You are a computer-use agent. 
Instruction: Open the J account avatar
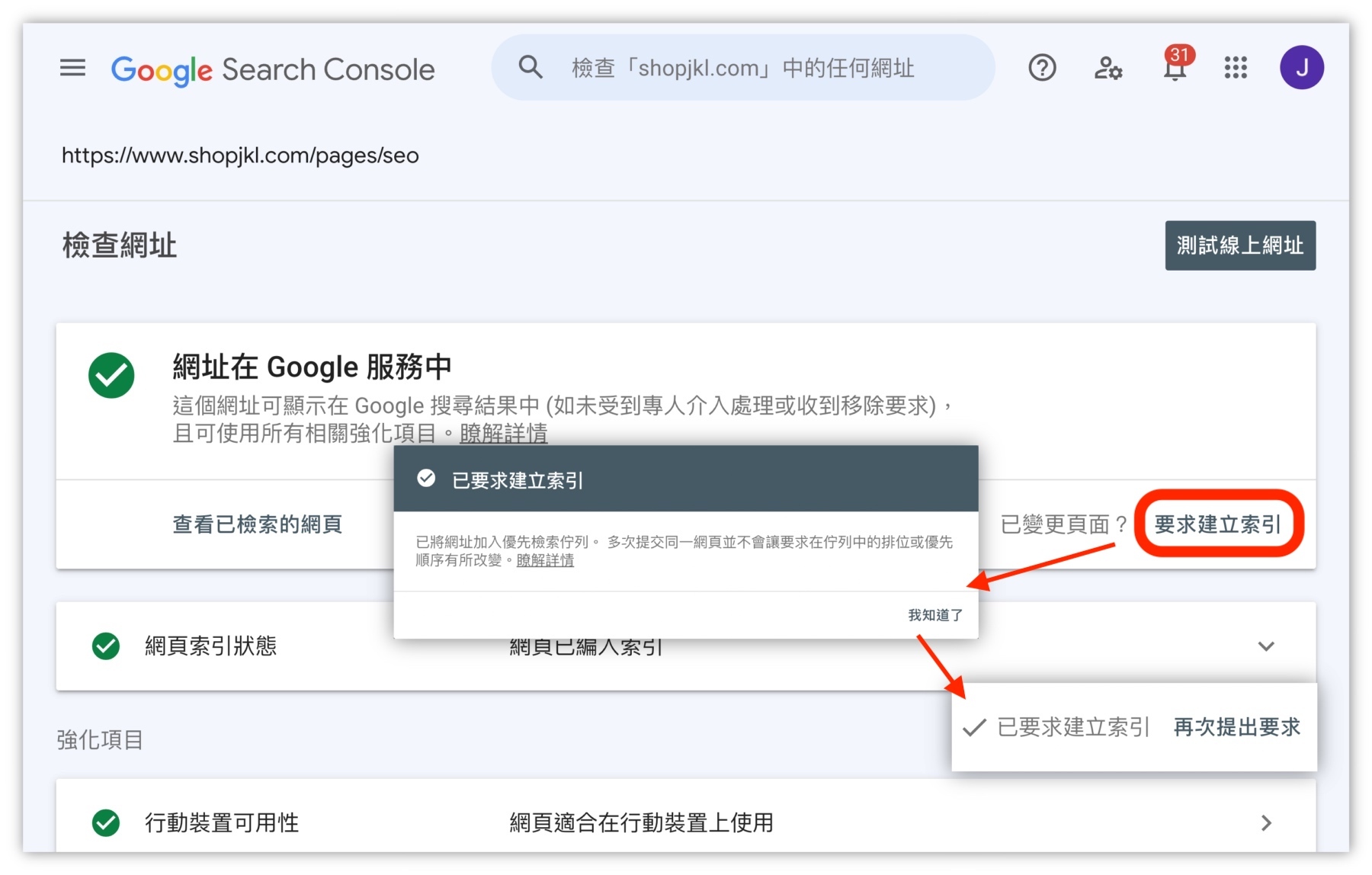[x=1301, y=68]
